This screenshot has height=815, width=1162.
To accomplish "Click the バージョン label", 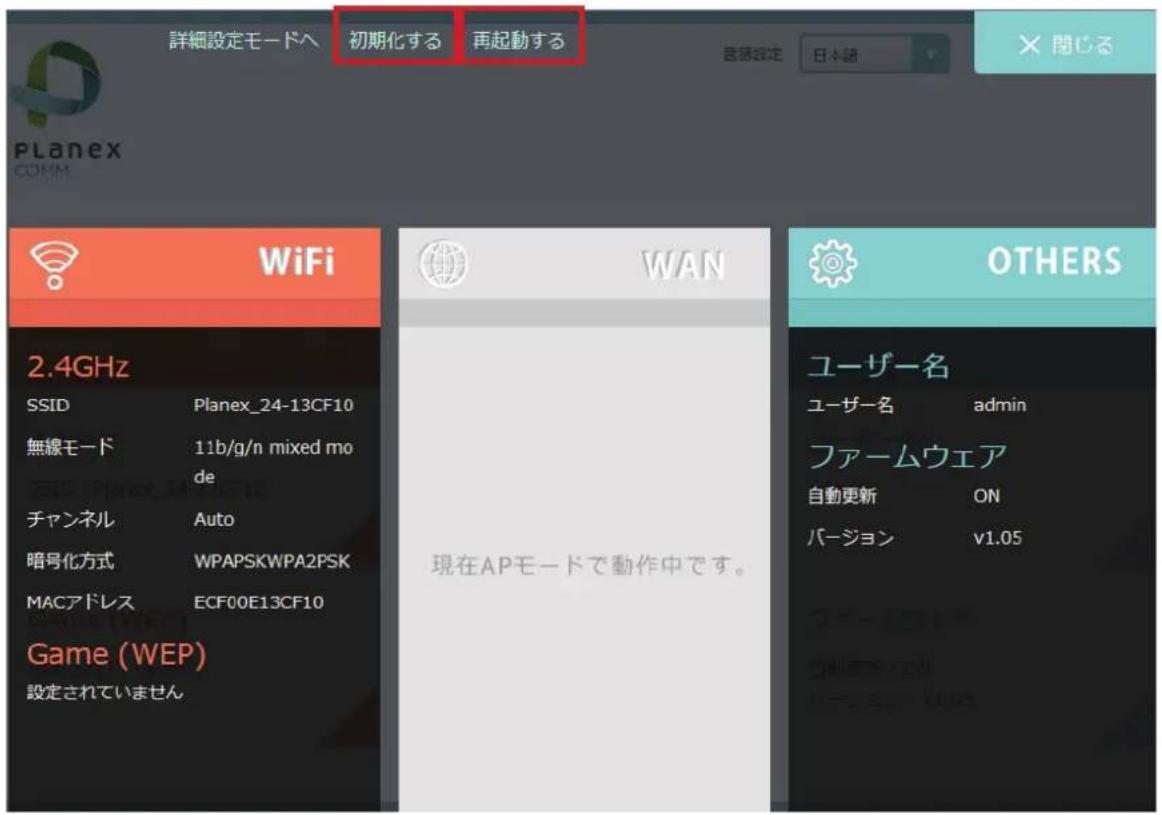I will tap(850, 537).
